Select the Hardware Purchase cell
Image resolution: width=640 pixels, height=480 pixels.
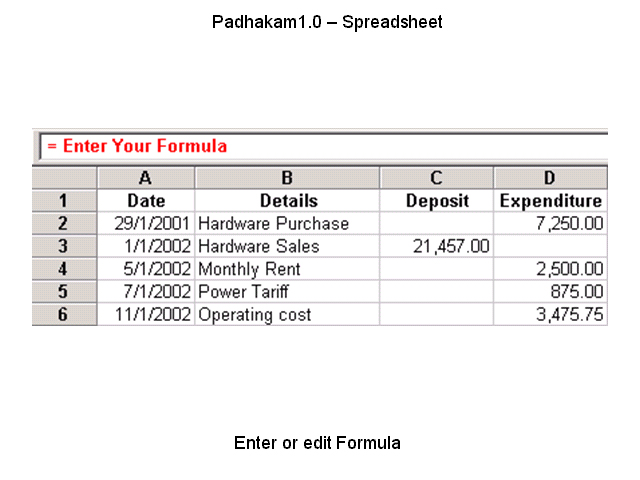[x=287, y=223]
